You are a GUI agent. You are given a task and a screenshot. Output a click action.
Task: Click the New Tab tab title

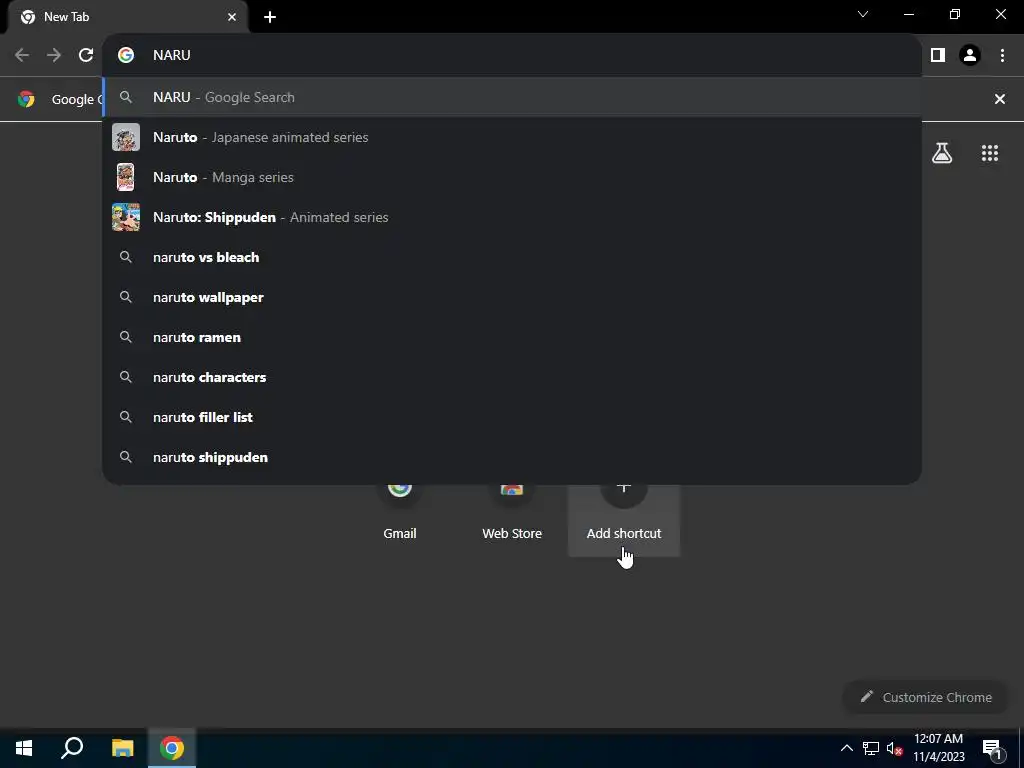pyautogui.click(x=66, y=17)
